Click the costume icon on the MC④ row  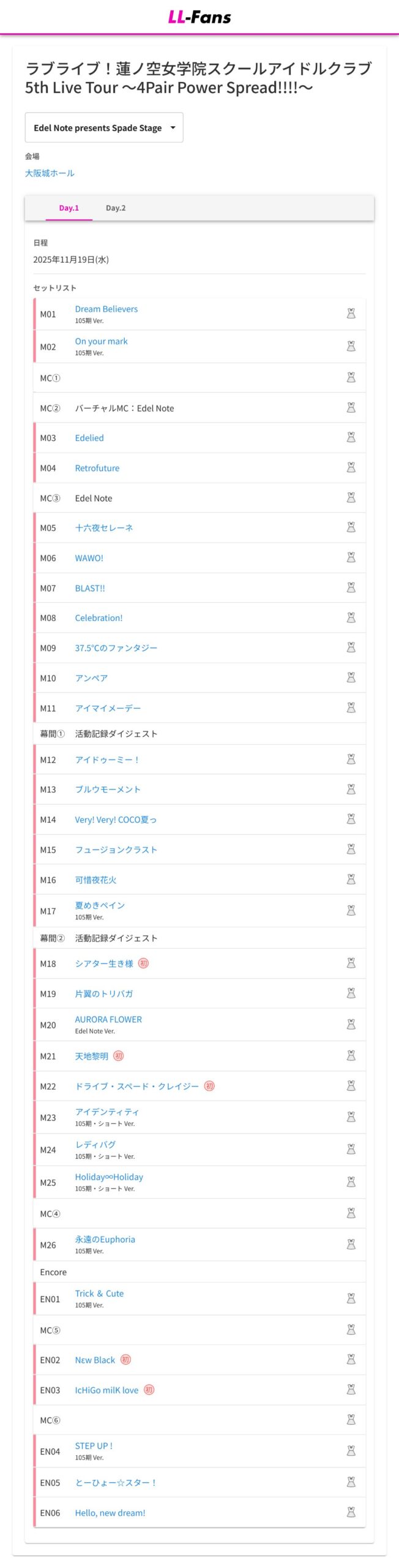(351, 1213)
